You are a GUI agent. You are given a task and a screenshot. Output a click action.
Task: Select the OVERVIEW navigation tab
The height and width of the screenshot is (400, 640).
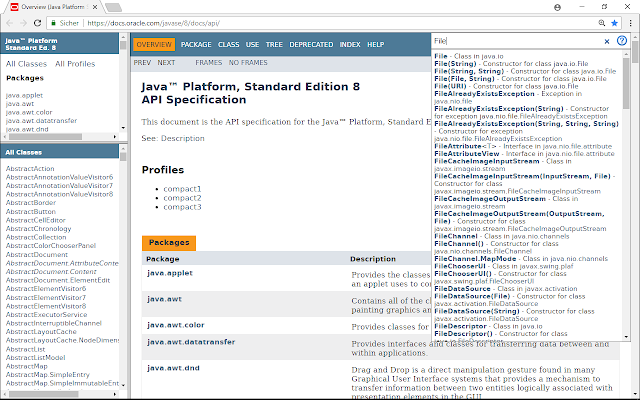154,44
